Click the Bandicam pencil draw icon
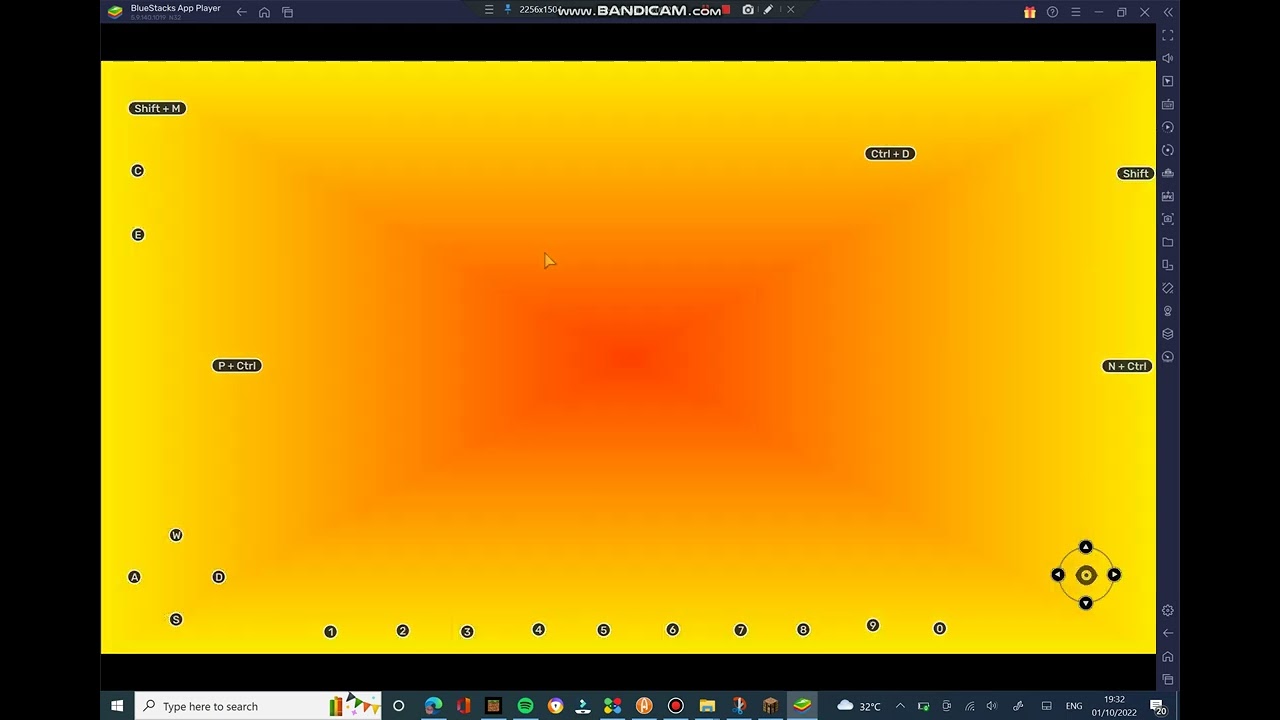Image resolution: width=1280 pixels, height=720 pixels. [768, 10]
